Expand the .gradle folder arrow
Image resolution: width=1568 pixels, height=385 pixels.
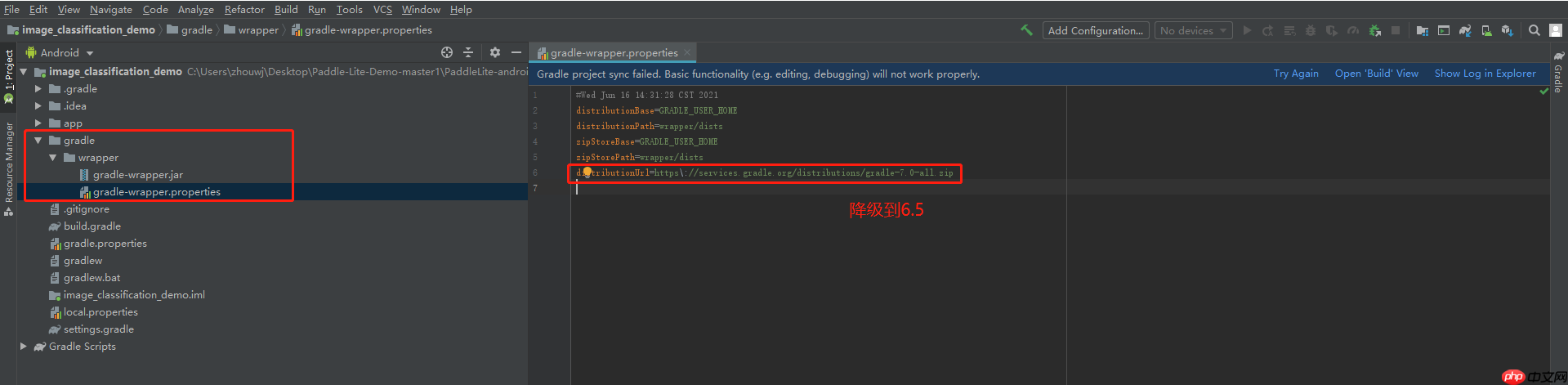38,89
